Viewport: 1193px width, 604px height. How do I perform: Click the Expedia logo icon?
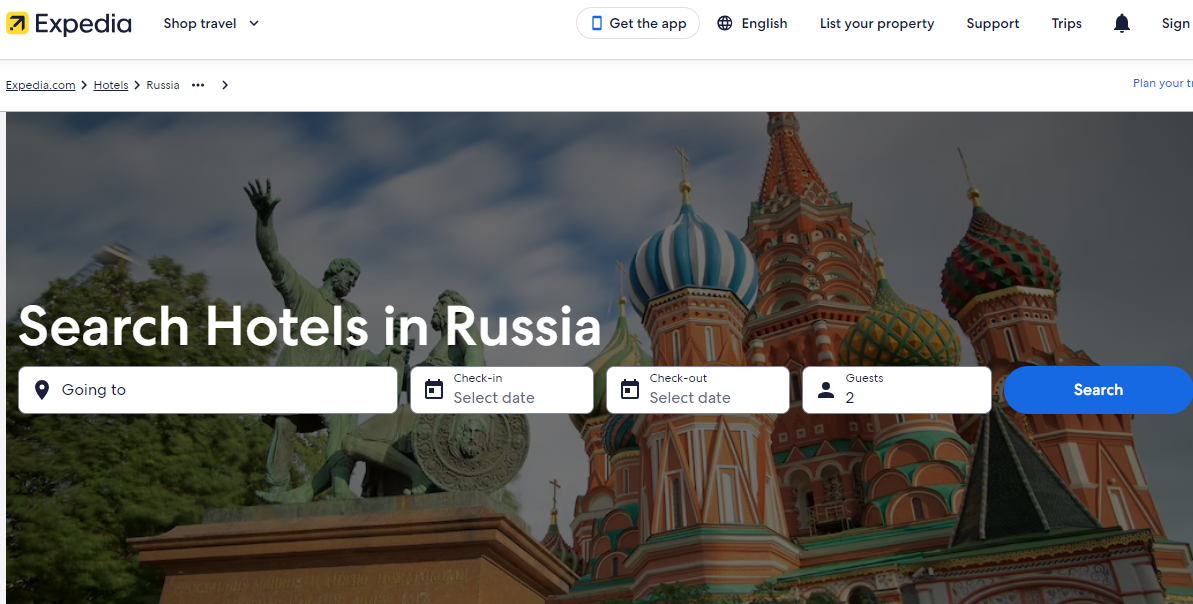coord(17,24)
